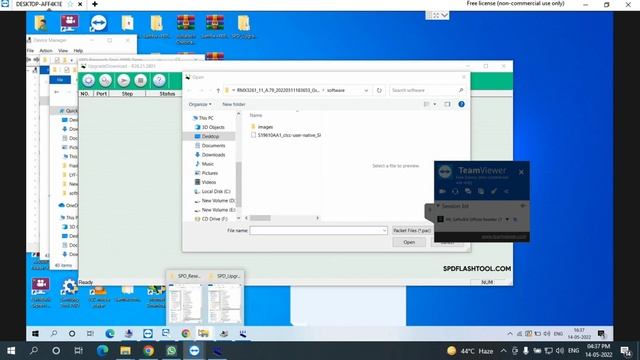Open the Settings gears icon in UpgradeDownload
The height and width of the screenshot is (360, 640).
[105, 80]
